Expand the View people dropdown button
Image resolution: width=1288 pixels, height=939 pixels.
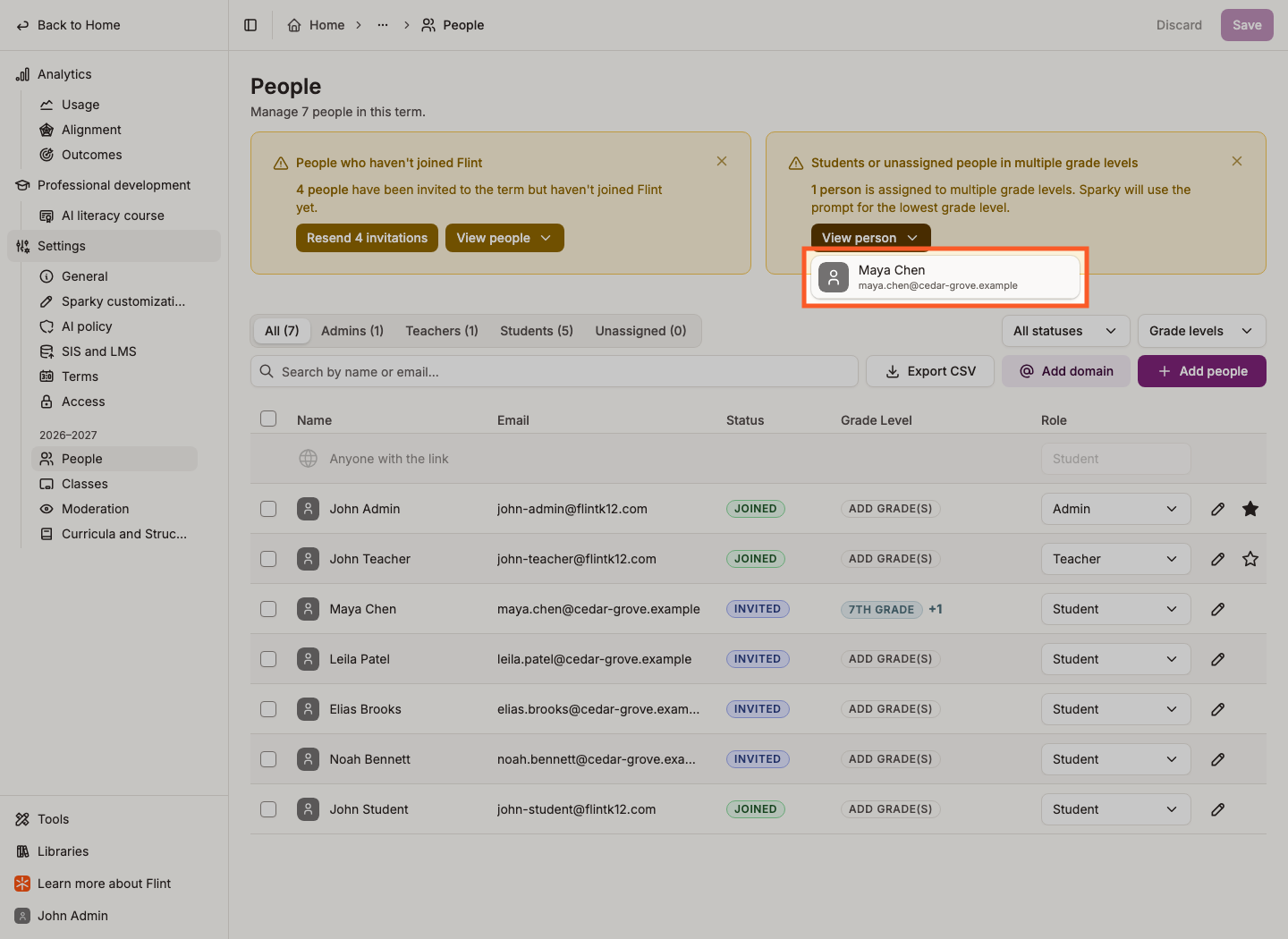coord(504,238)
